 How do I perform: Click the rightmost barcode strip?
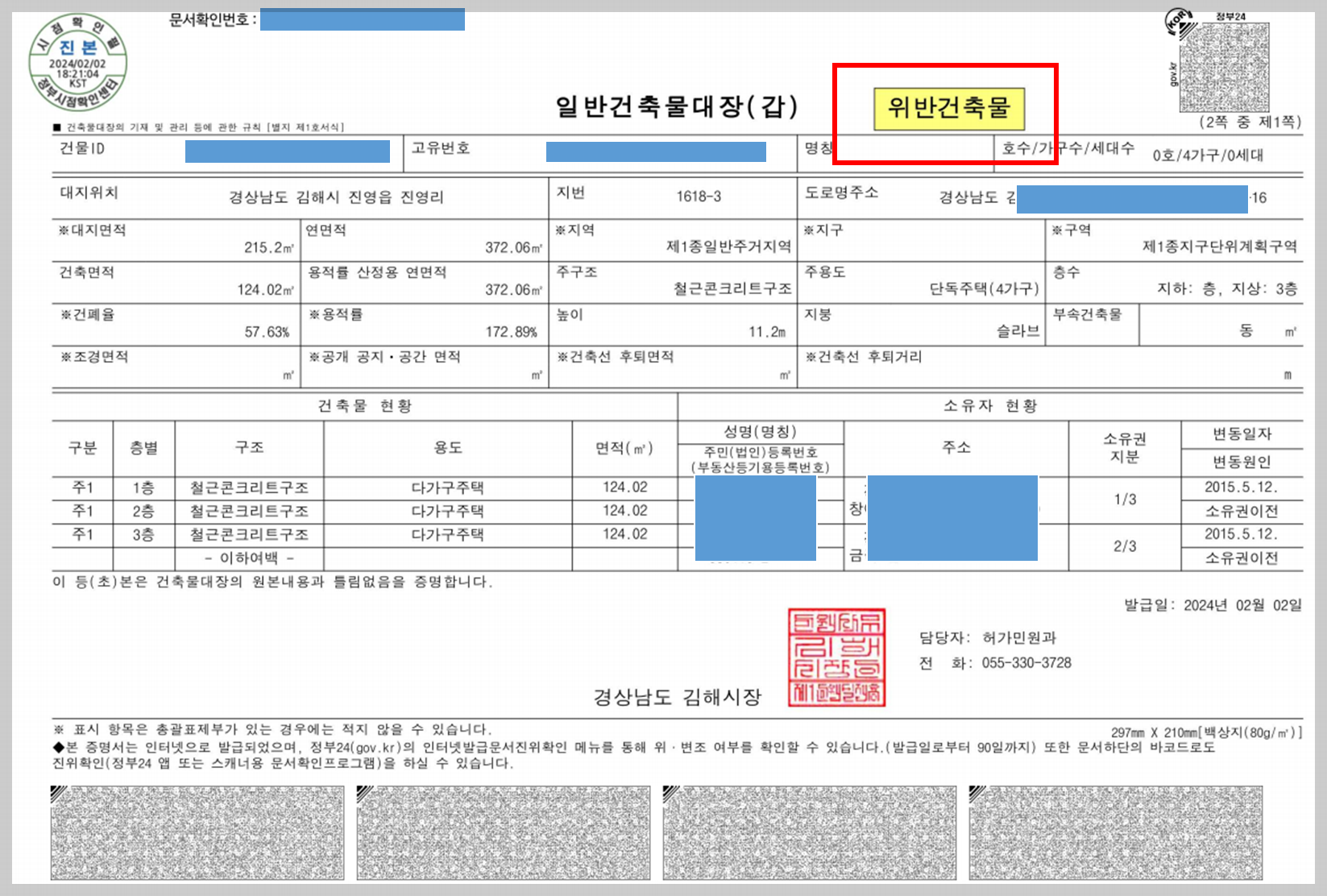coord(1116,832)
